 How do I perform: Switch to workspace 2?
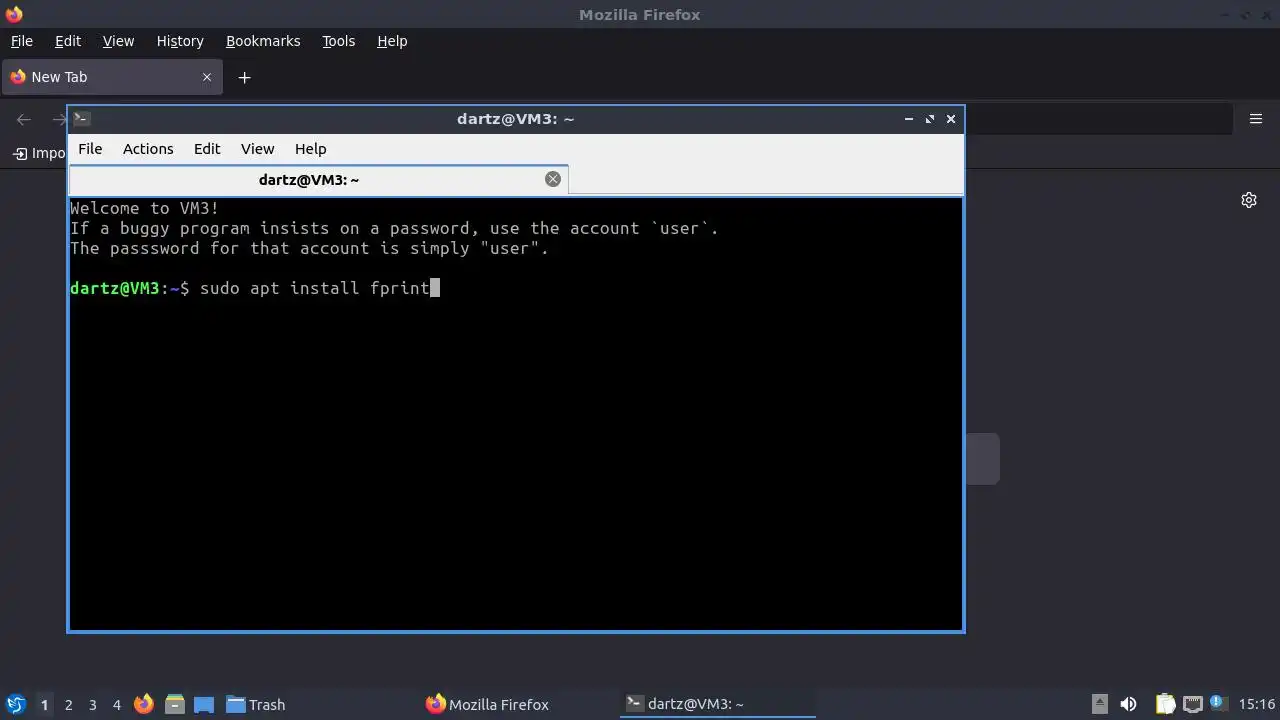pos(68,704)
